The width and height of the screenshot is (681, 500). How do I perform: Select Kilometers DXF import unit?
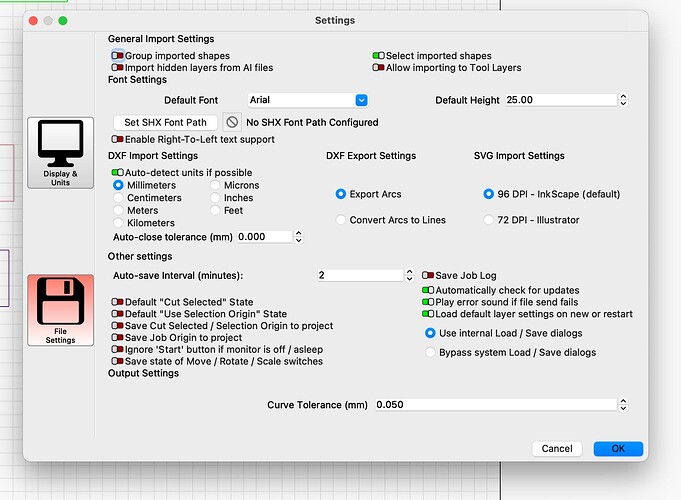click(x=118, y=223)
